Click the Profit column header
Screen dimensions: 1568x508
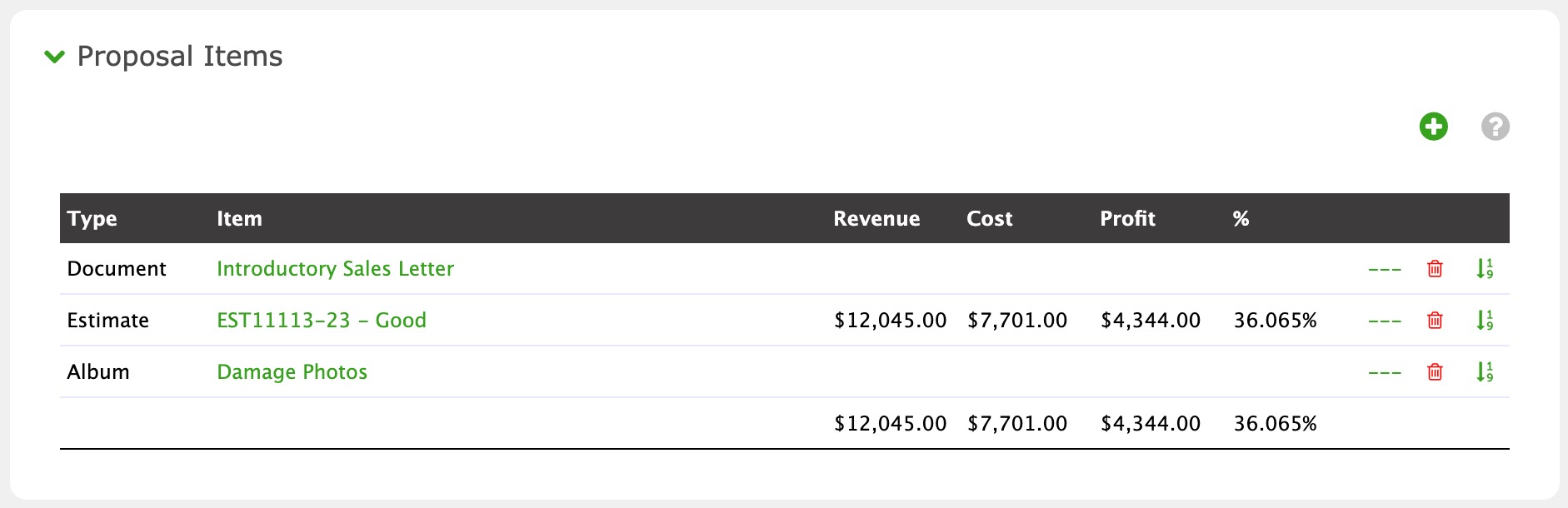[1127, 219]
